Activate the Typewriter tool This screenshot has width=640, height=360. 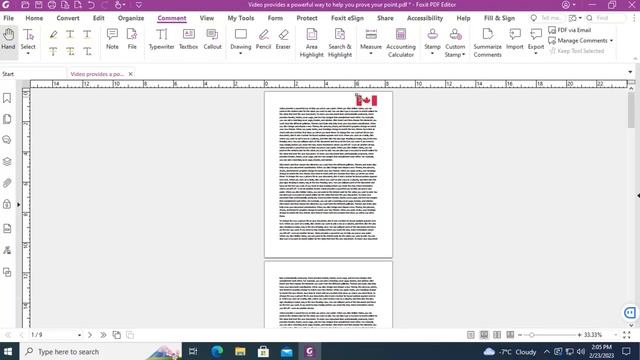(x=162, y=39)
